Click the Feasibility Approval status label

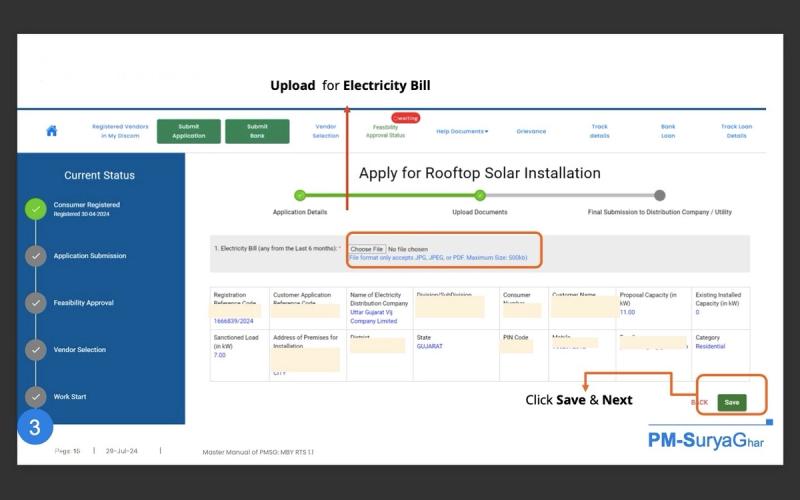coord(84,303)
